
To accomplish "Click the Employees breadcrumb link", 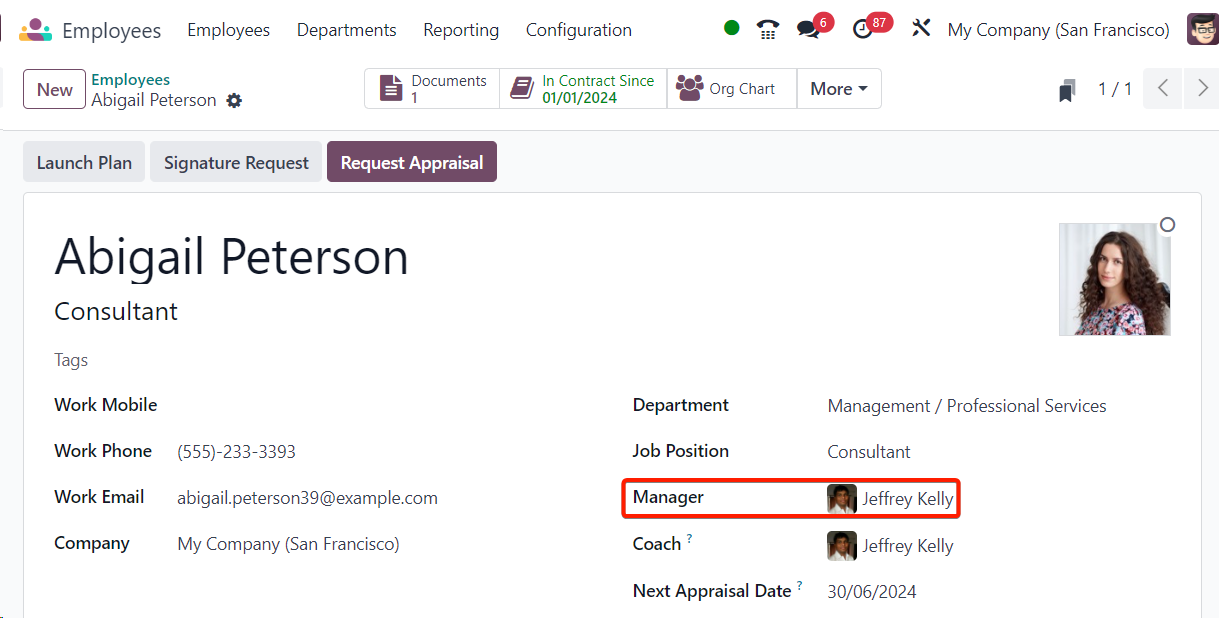I will pyautogui.click(x=130, y=79).
